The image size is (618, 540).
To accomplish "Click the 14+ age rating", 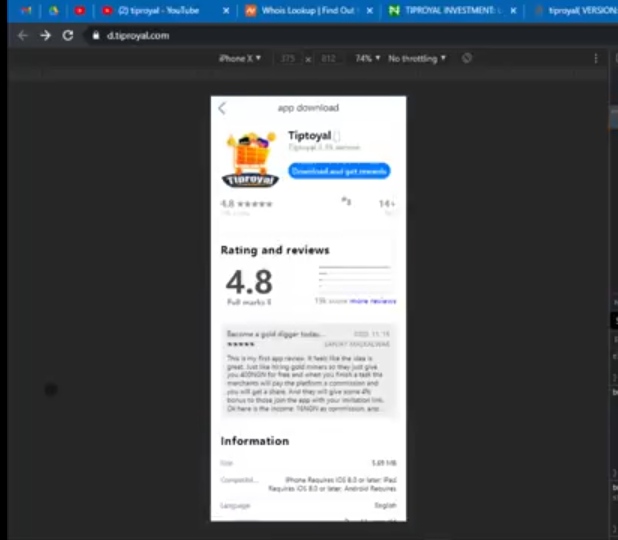I will point(387,203).
